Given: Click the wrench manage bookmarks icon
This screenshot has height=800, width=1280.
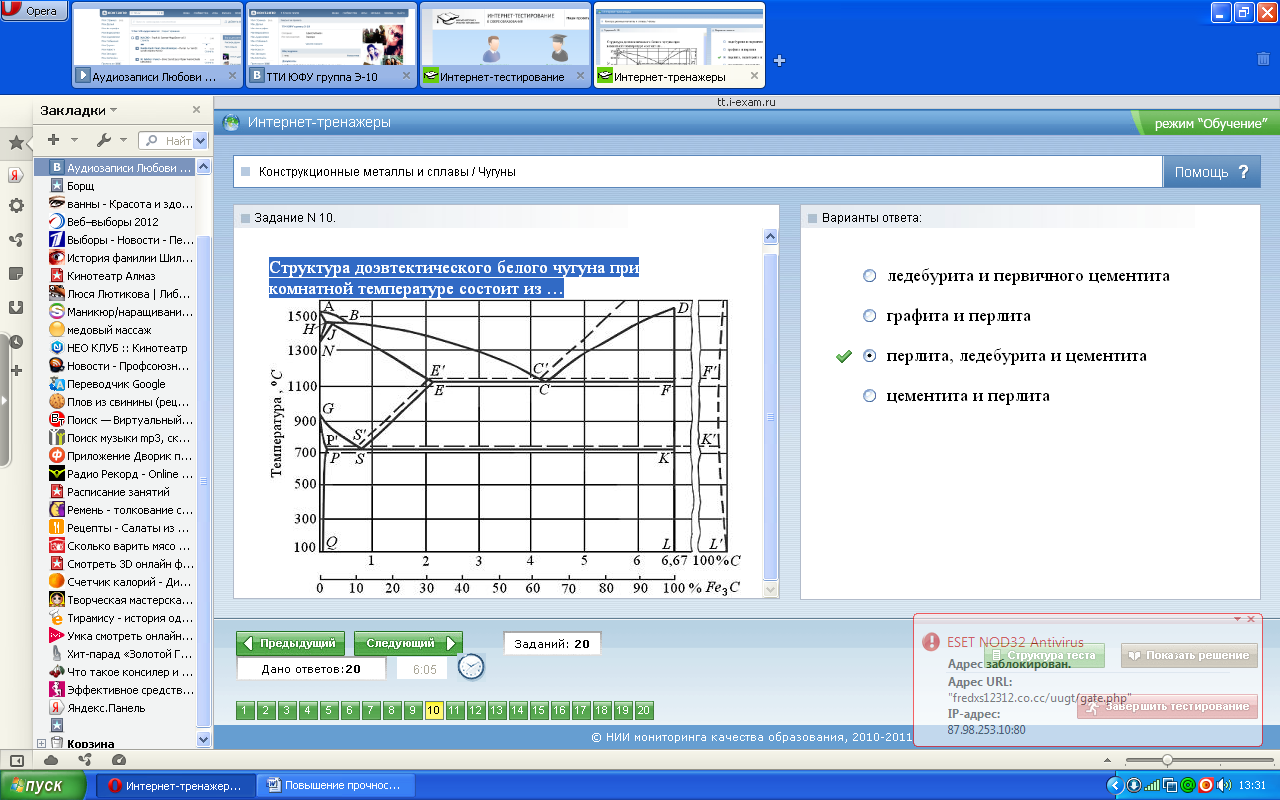Looking at the screenshot, I should [x=103, y=140].
